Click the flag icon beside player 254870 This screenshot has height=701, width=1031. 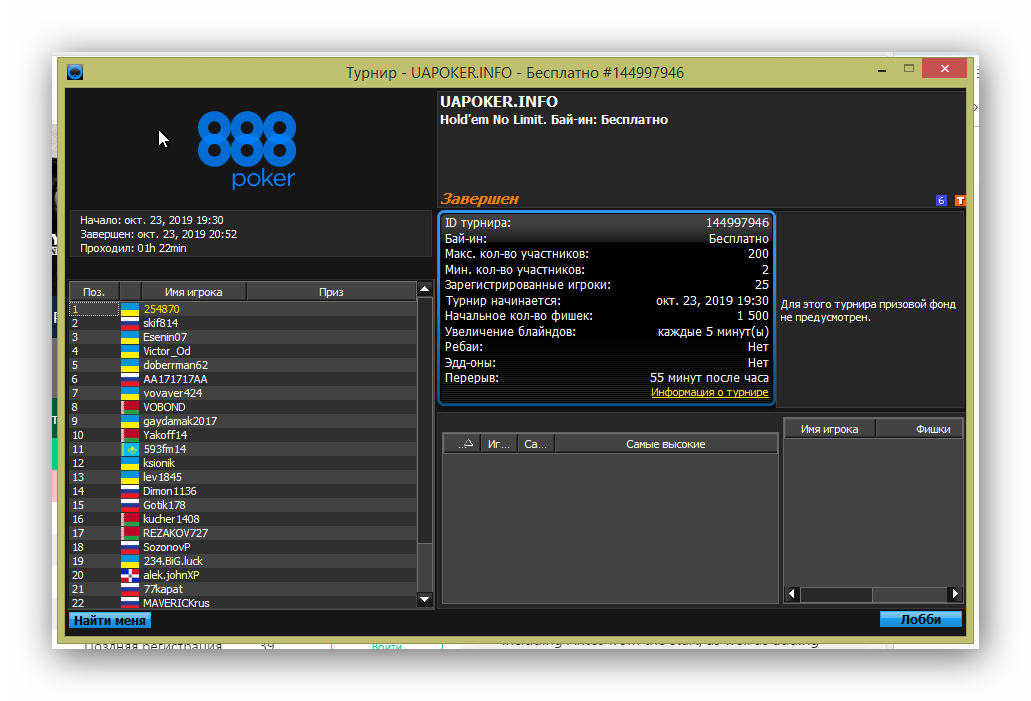point(130,309)
